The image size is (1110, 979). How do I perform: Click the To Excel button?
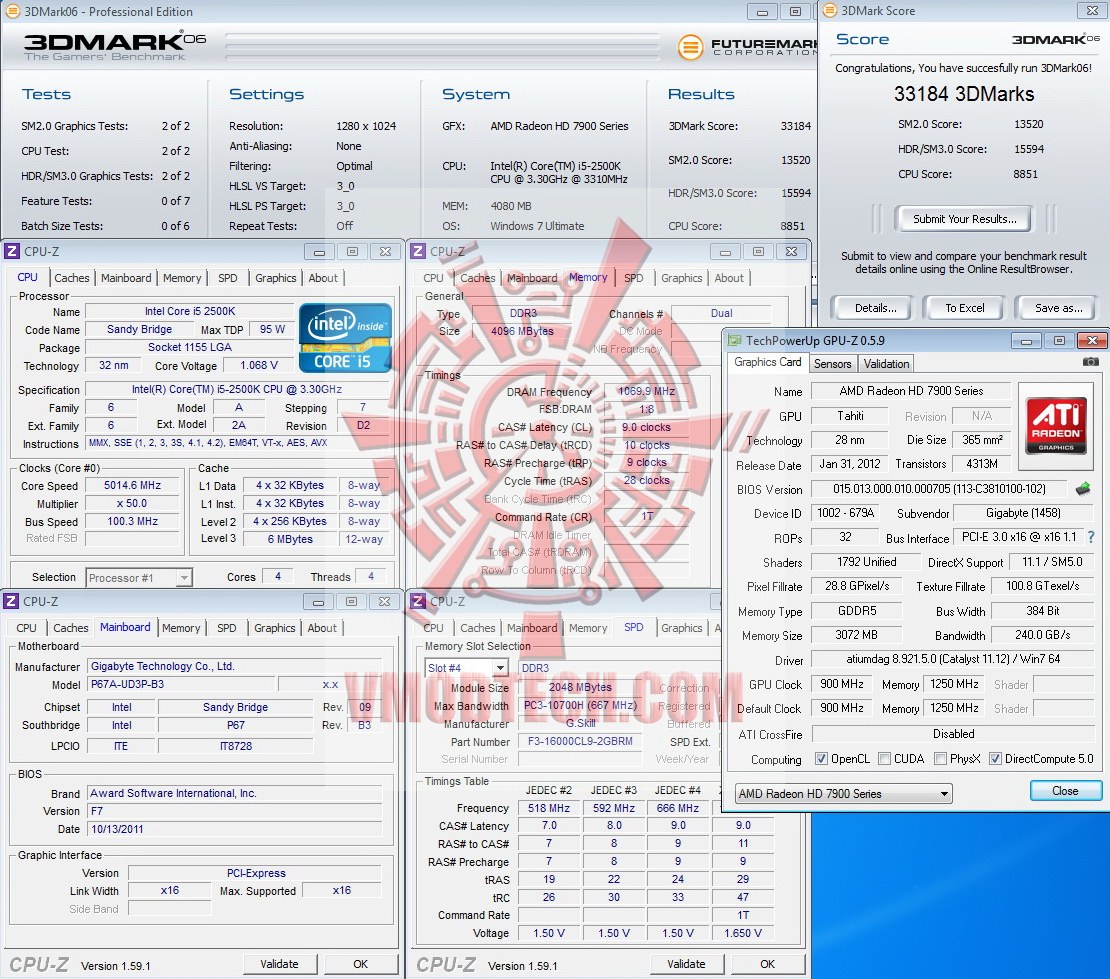point(964,308)
